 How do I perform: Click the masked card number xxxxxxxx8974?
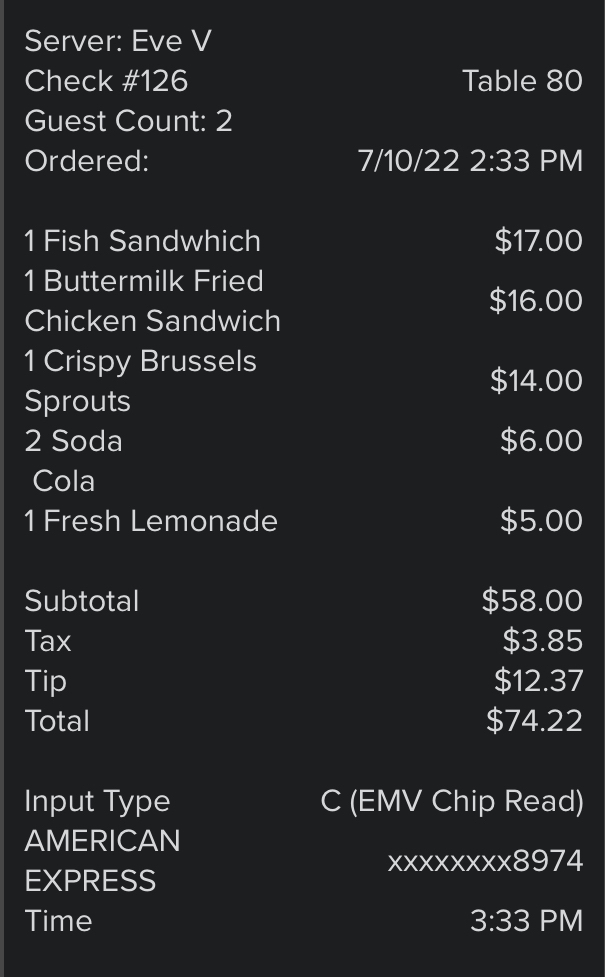pos(485,861)
